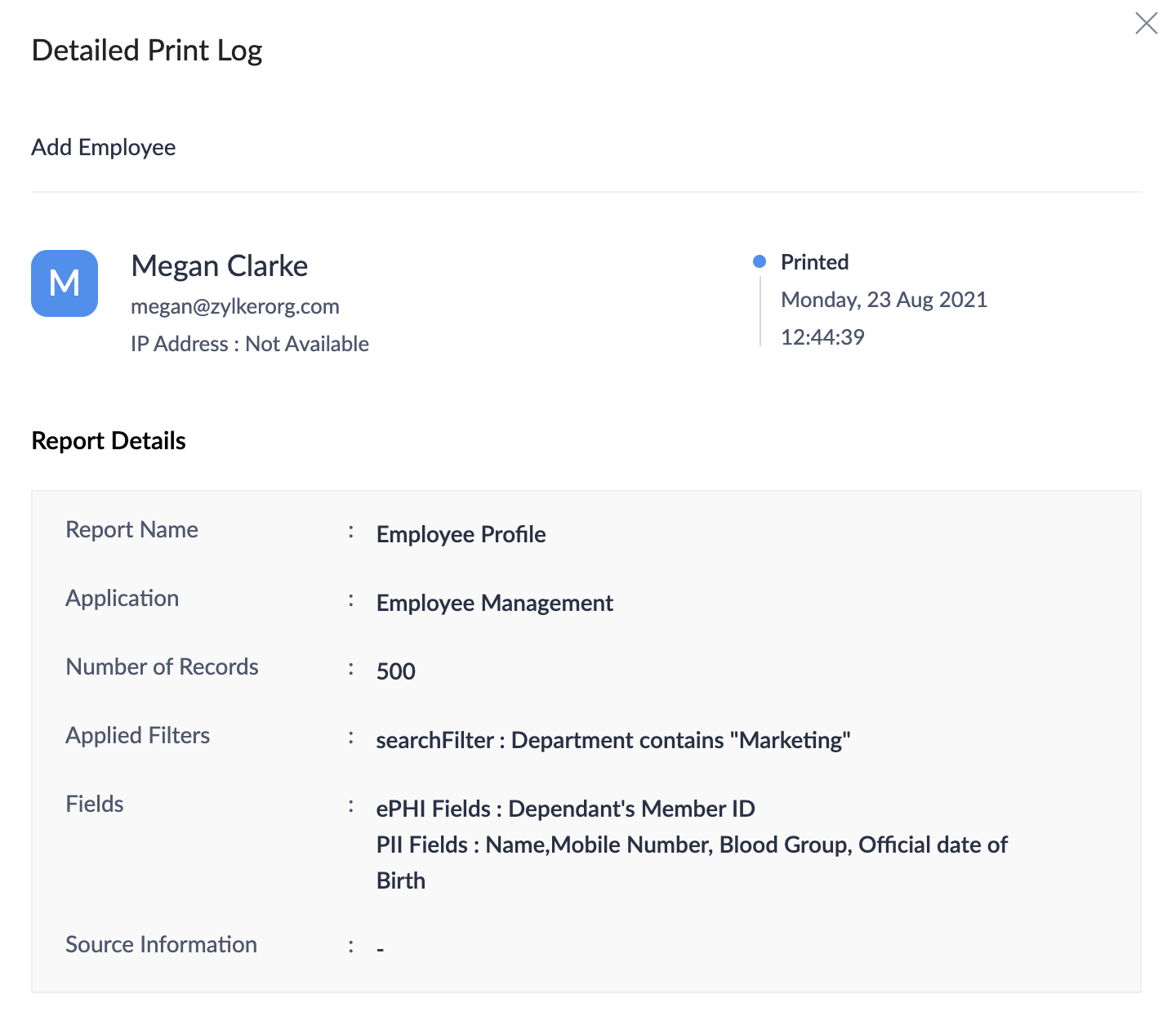Screen dimensions: 1176x1034
Task: Click the megan@zylkerorg.com email address
Action: (x=235, y=306)
